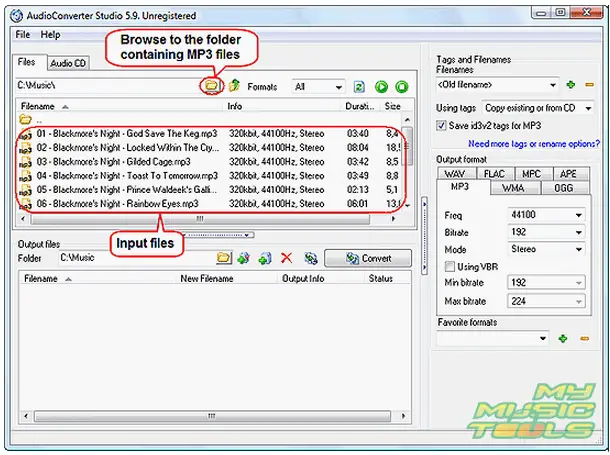Open the Bitrate 192 dropdown

[578, 232]
